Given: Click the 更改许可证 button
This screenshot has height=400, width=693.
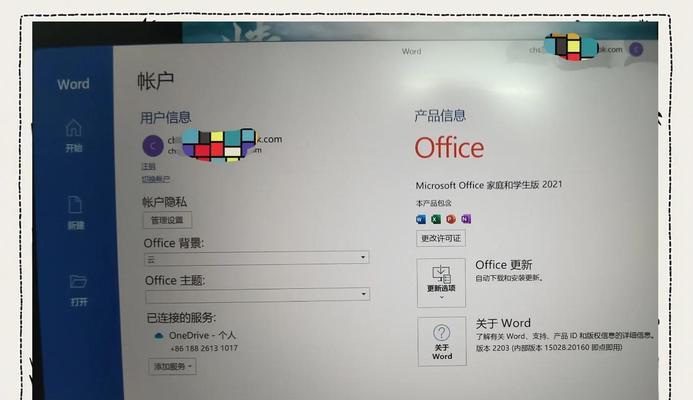Looking at the screenshot, I should tap(441, 238).
